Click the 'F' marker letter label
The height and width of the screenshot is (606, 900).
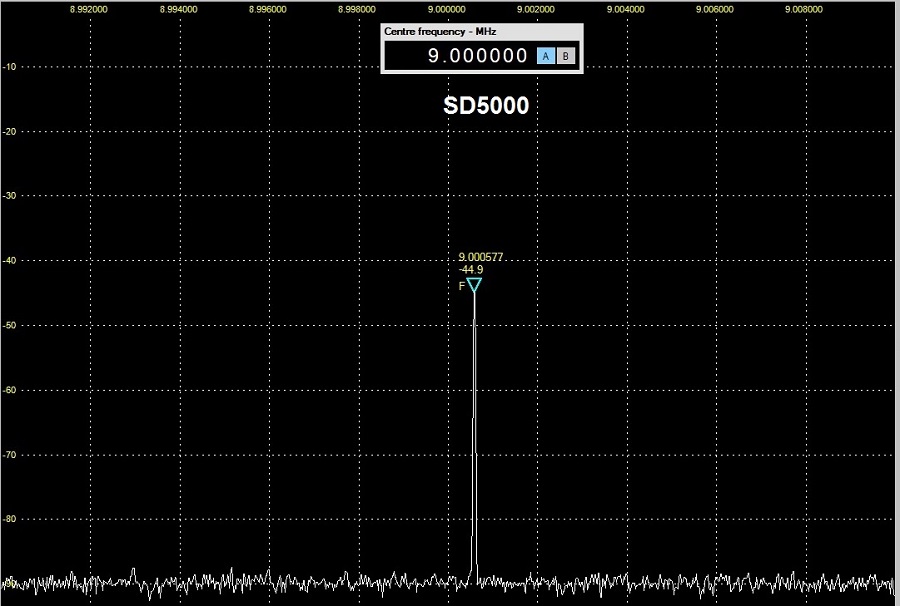462,286
